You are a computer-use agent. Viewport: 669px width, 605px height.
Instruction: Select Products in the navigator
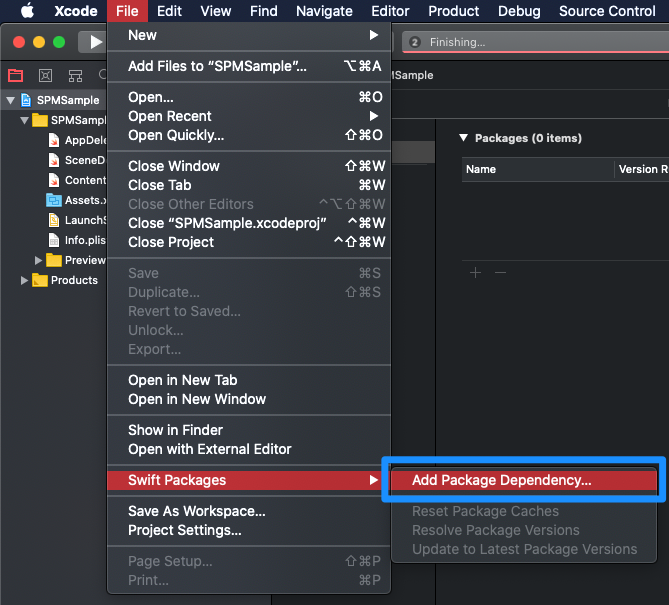[x=74, y=280]
